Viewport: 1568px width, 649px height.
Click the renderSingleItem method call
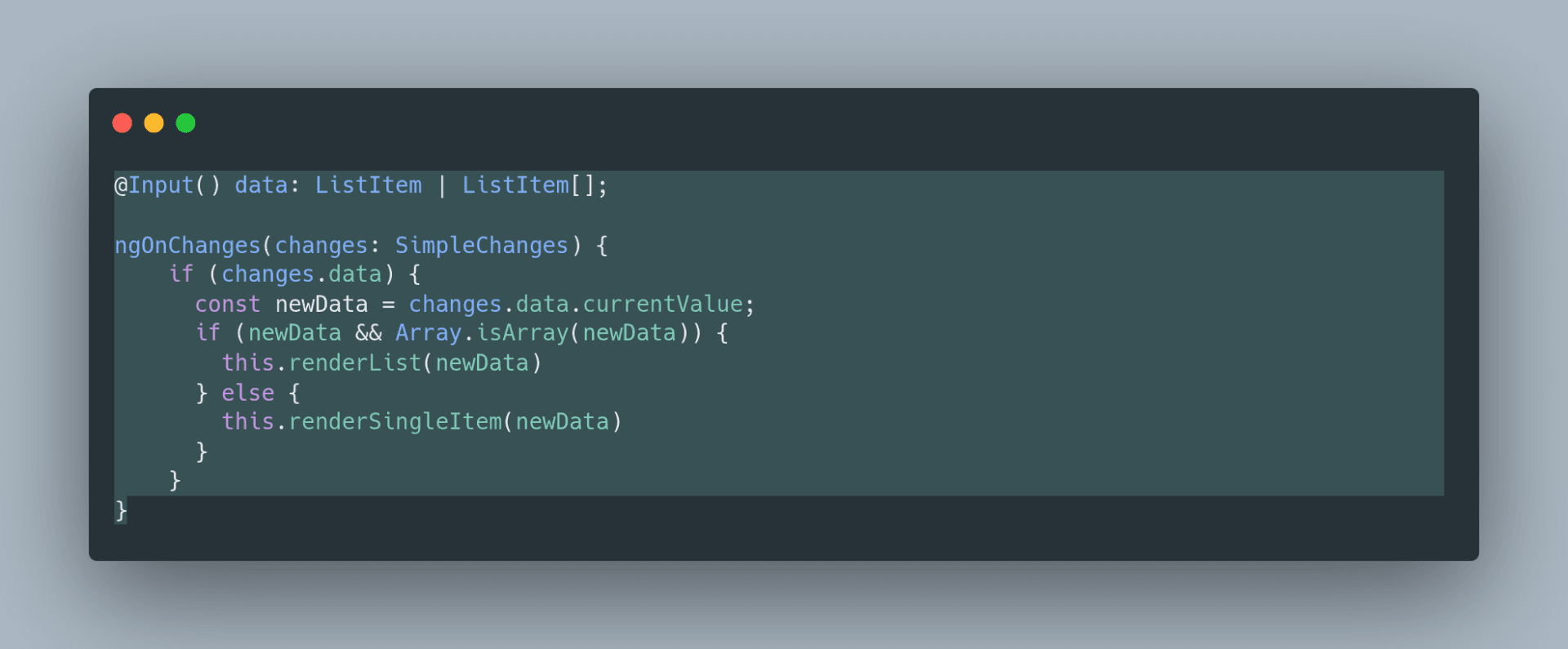pyautogui.click(x=395, y=422)
